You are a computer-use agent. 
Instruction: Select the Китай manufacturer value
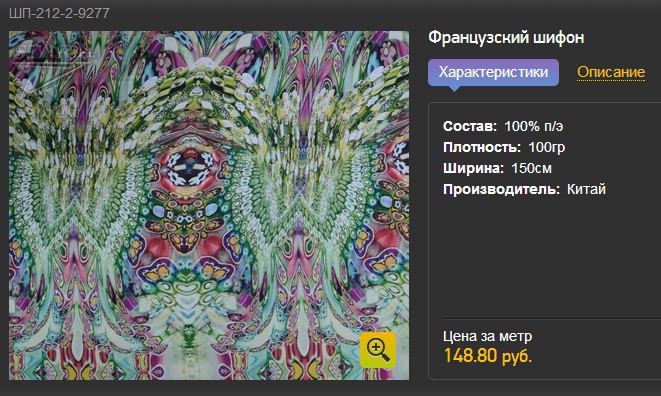click(586, 189)
